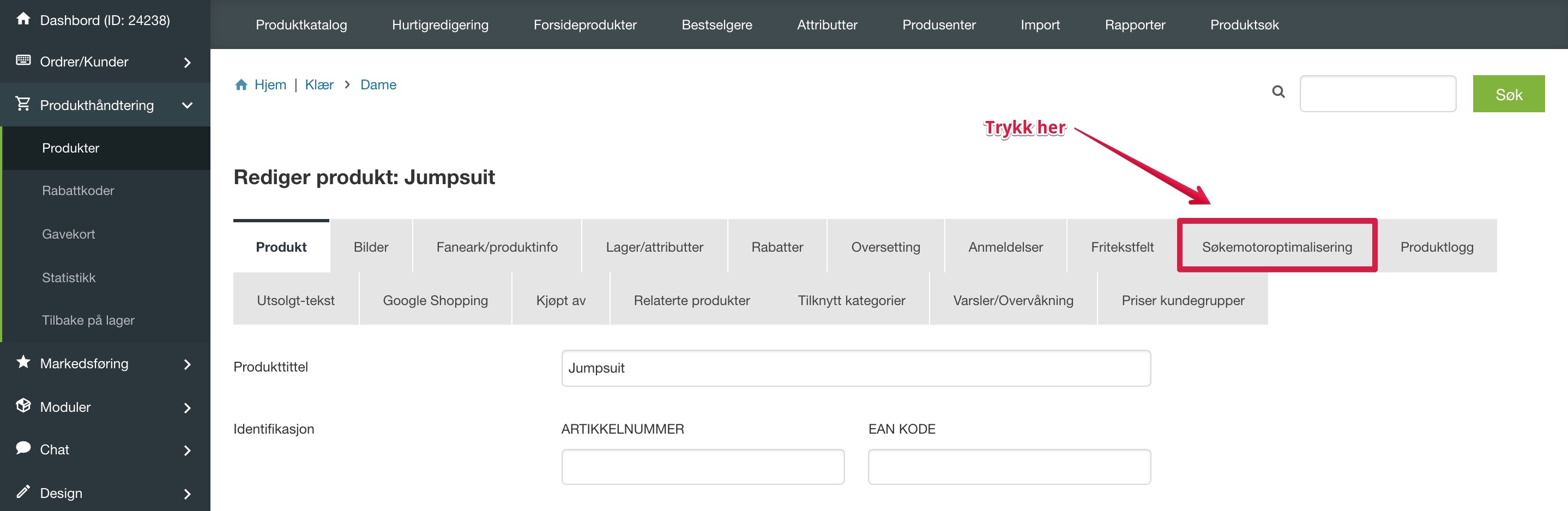Switch to the Lager/attributter tab
The image size is (1568, 511).
(654, 246)
